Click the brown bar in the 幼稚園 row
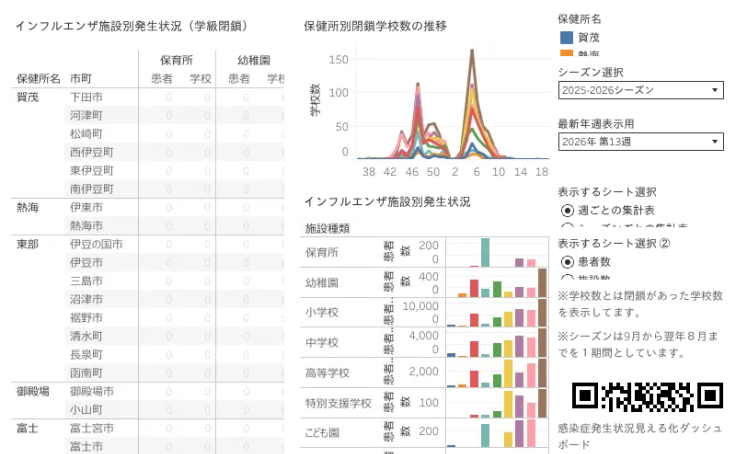The image size is (736, 454). pyautogui.click(x=542, y=283)
